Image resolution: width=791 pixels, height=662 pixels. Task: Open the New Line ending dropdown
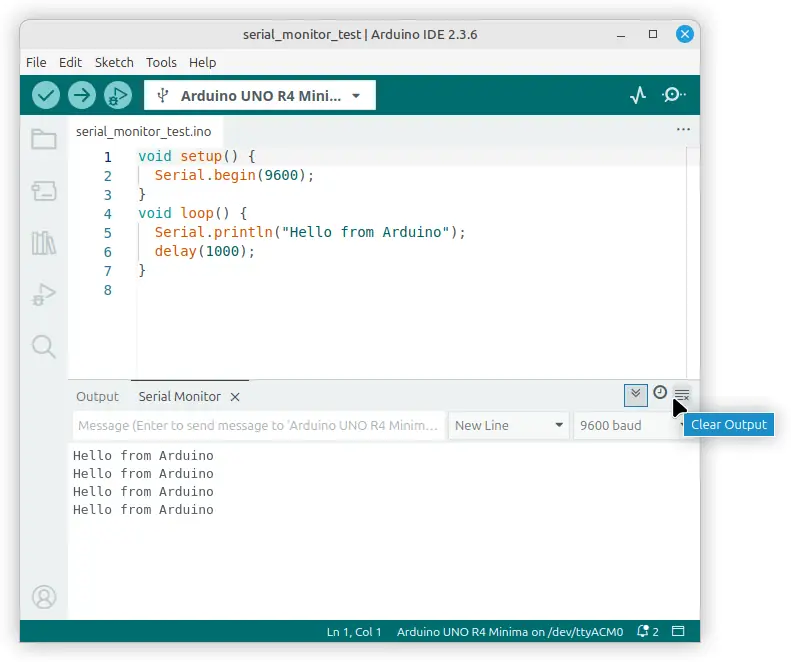coord(508,425)
